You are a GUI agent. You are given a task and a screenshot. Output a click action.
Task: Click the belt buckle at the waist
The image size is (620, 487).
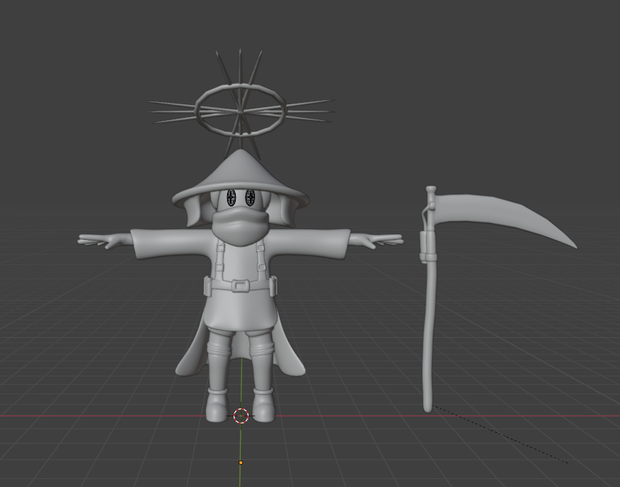240,286
